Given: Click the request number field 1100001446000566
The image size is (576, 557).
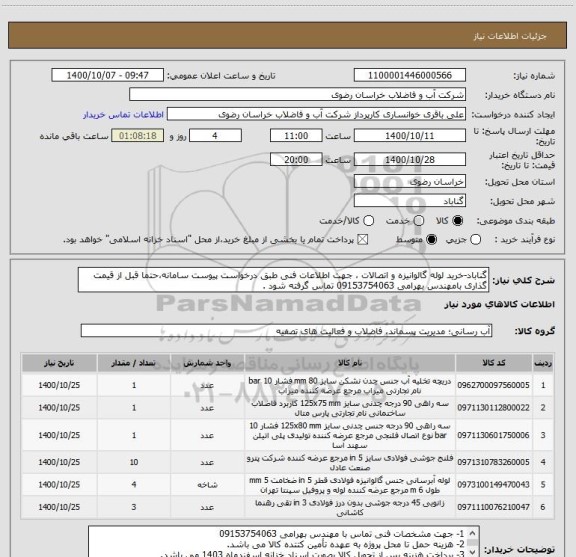Looking at the screenshot, I should pos(410,75).
